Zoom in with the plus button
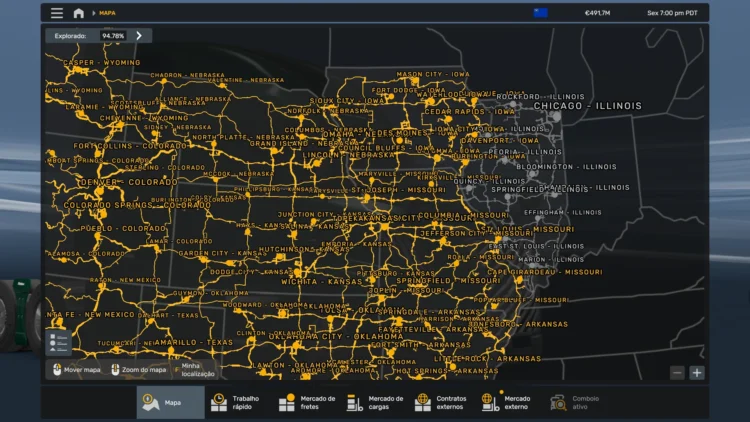750x422 pixels. tap(697, 373)
